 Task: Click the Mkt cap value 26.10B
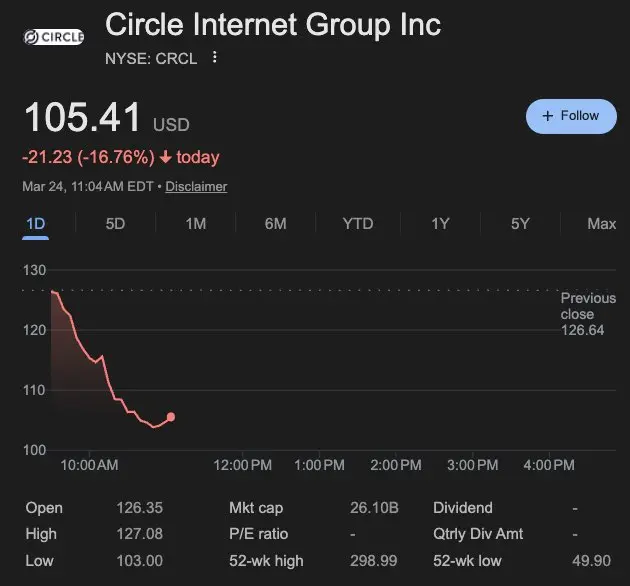pos(374,508)
